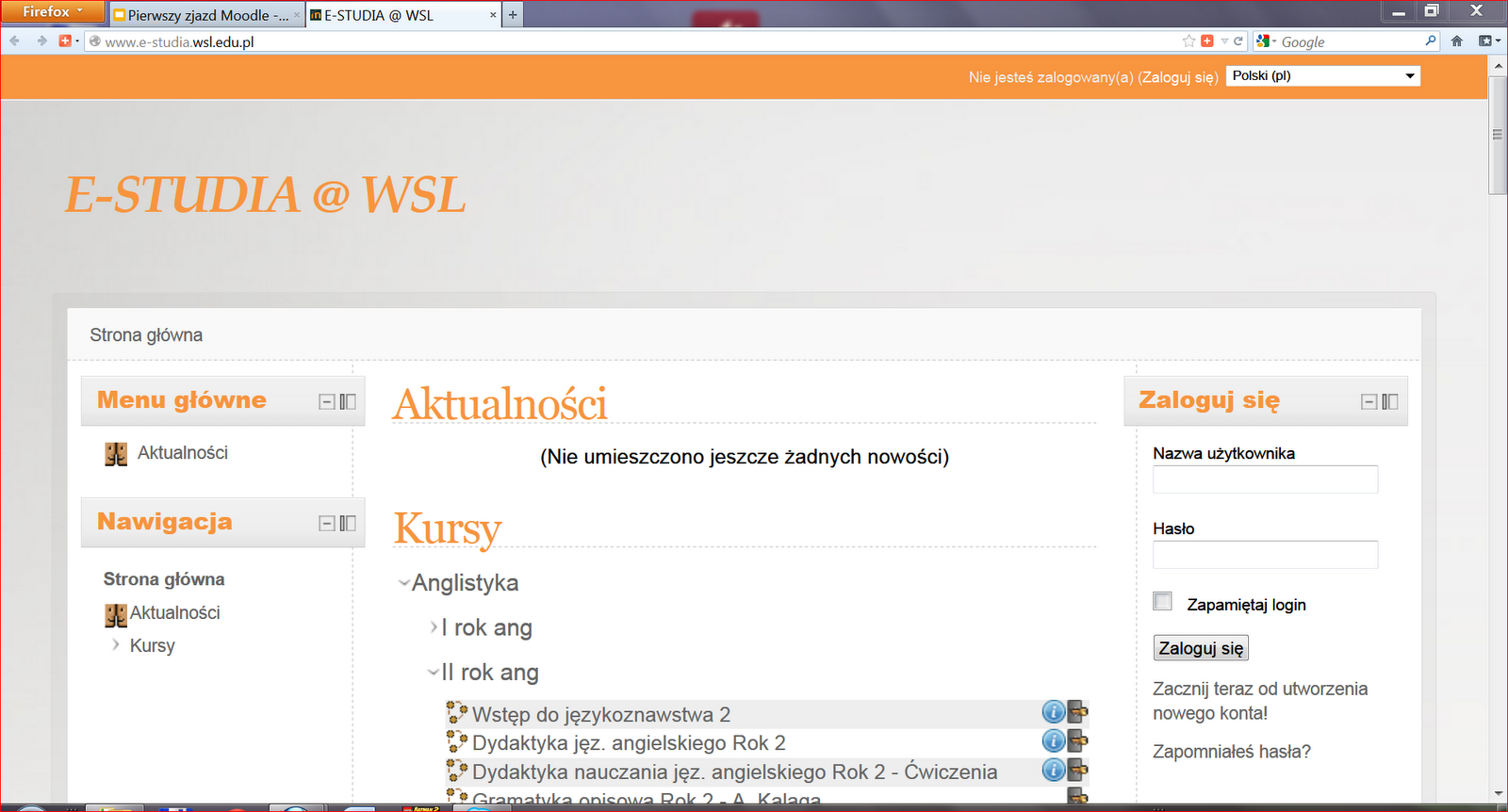This screenshot has width=1508, height=812.
Task: Collapse the Anglistyka category
Action: (404, 583)
